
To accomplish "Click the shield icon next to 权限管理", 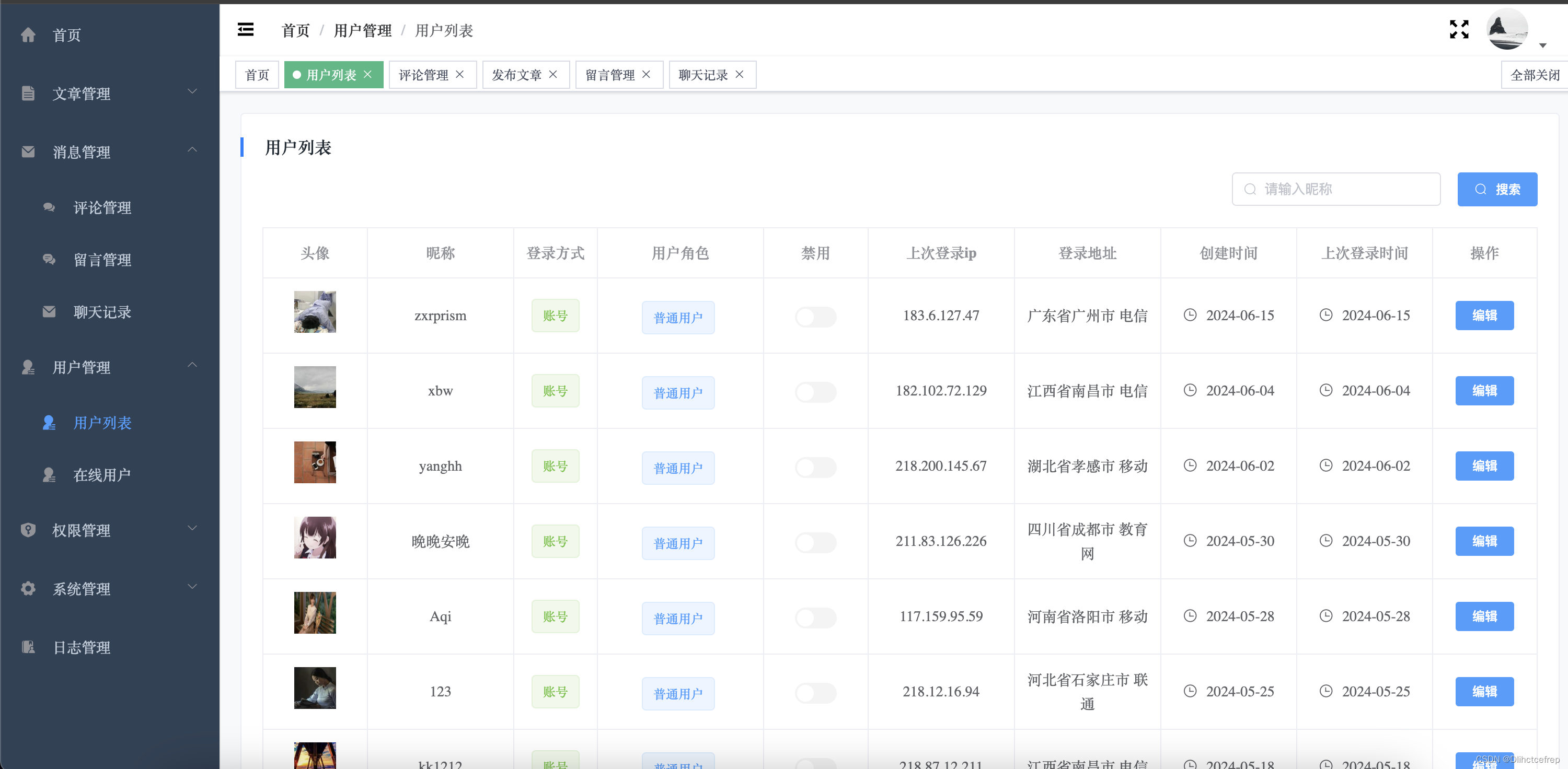I will click(x=28, y=530).
